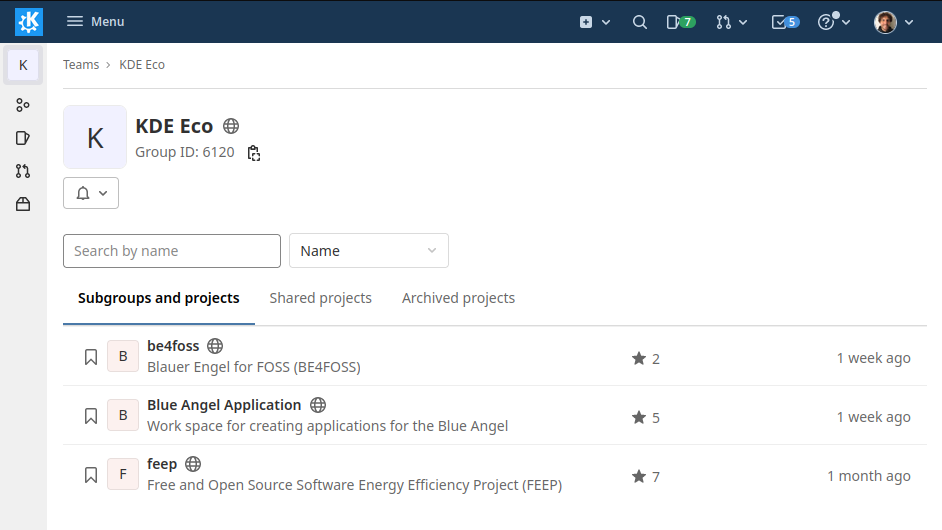
Task: Open merge requests icon in left sidebar
Action: 23,171
